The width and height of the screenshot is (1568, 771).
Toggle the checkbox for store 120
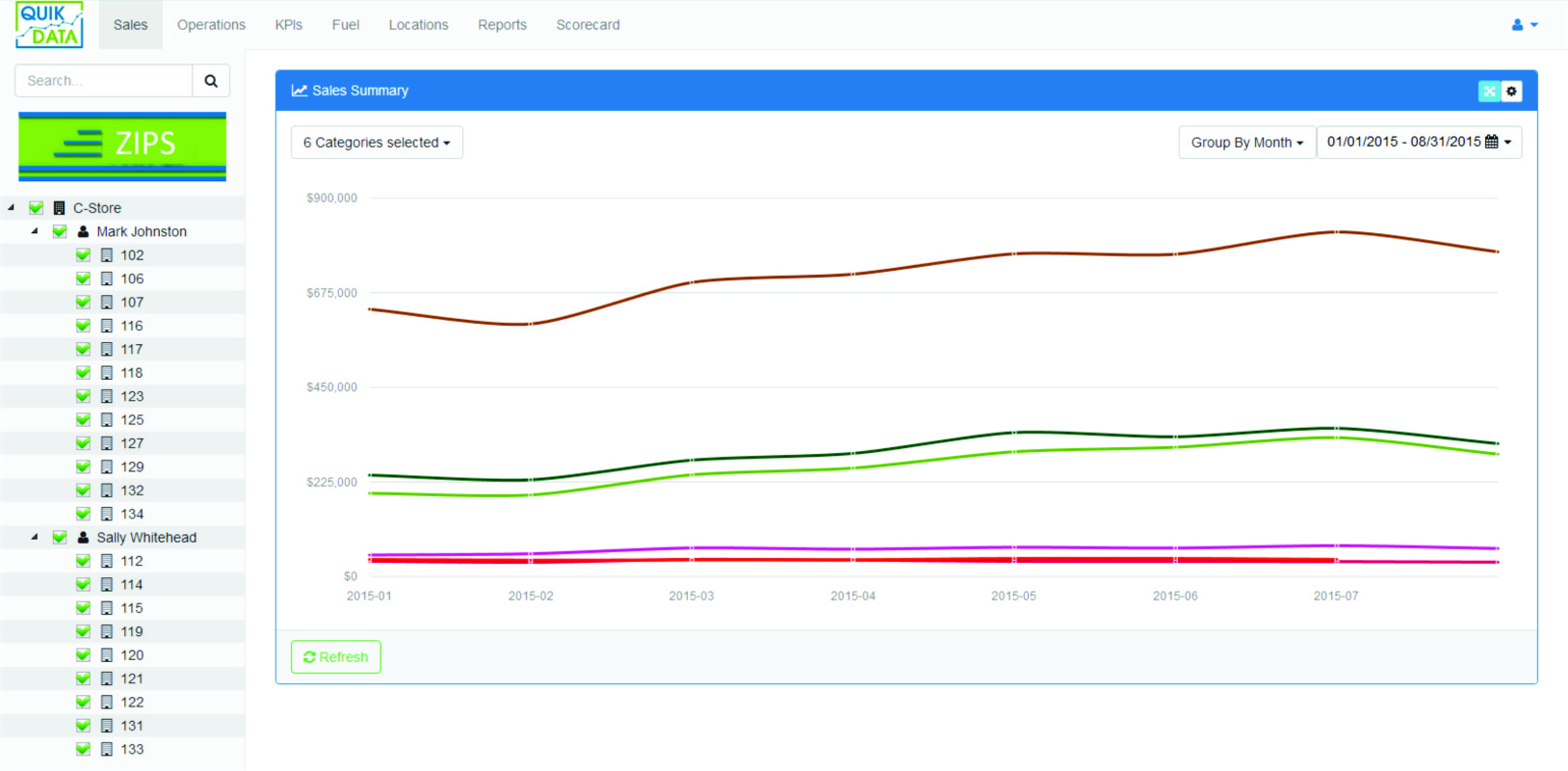84,655
